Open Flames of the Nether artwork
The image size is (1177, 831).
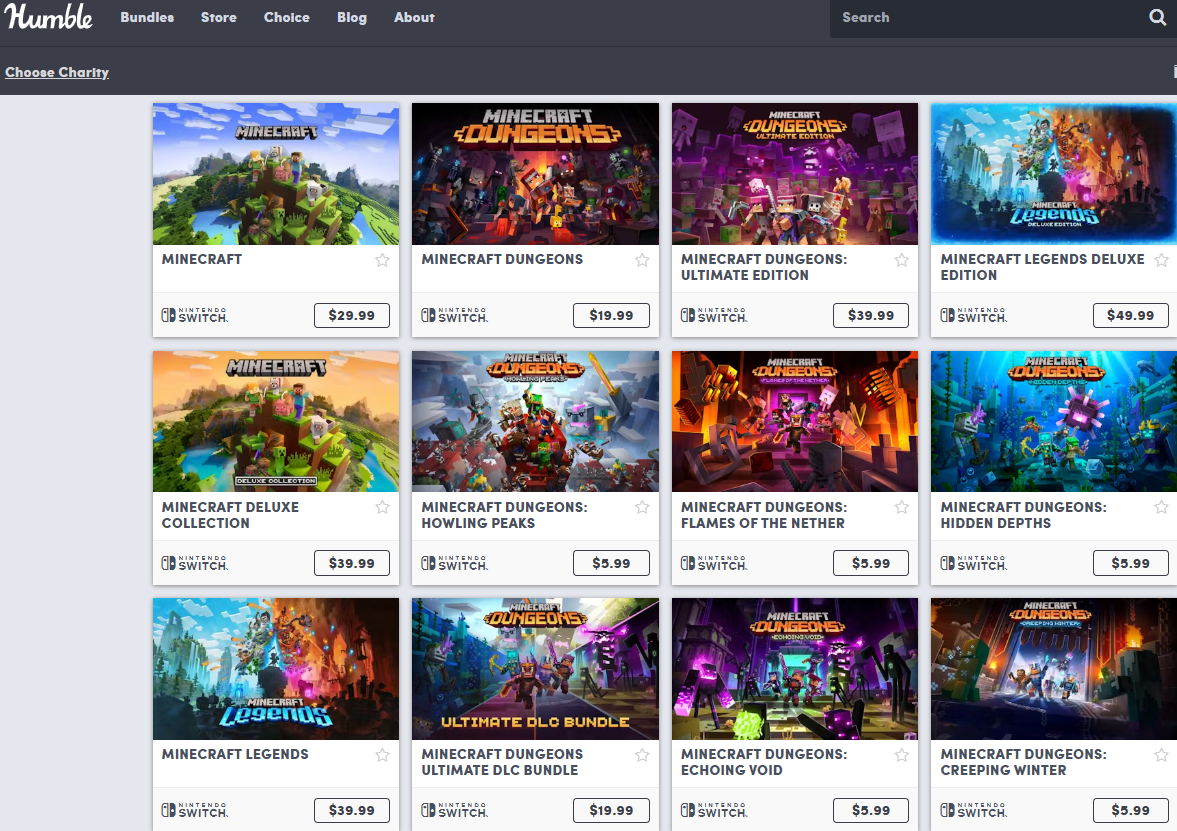(795, 421)
